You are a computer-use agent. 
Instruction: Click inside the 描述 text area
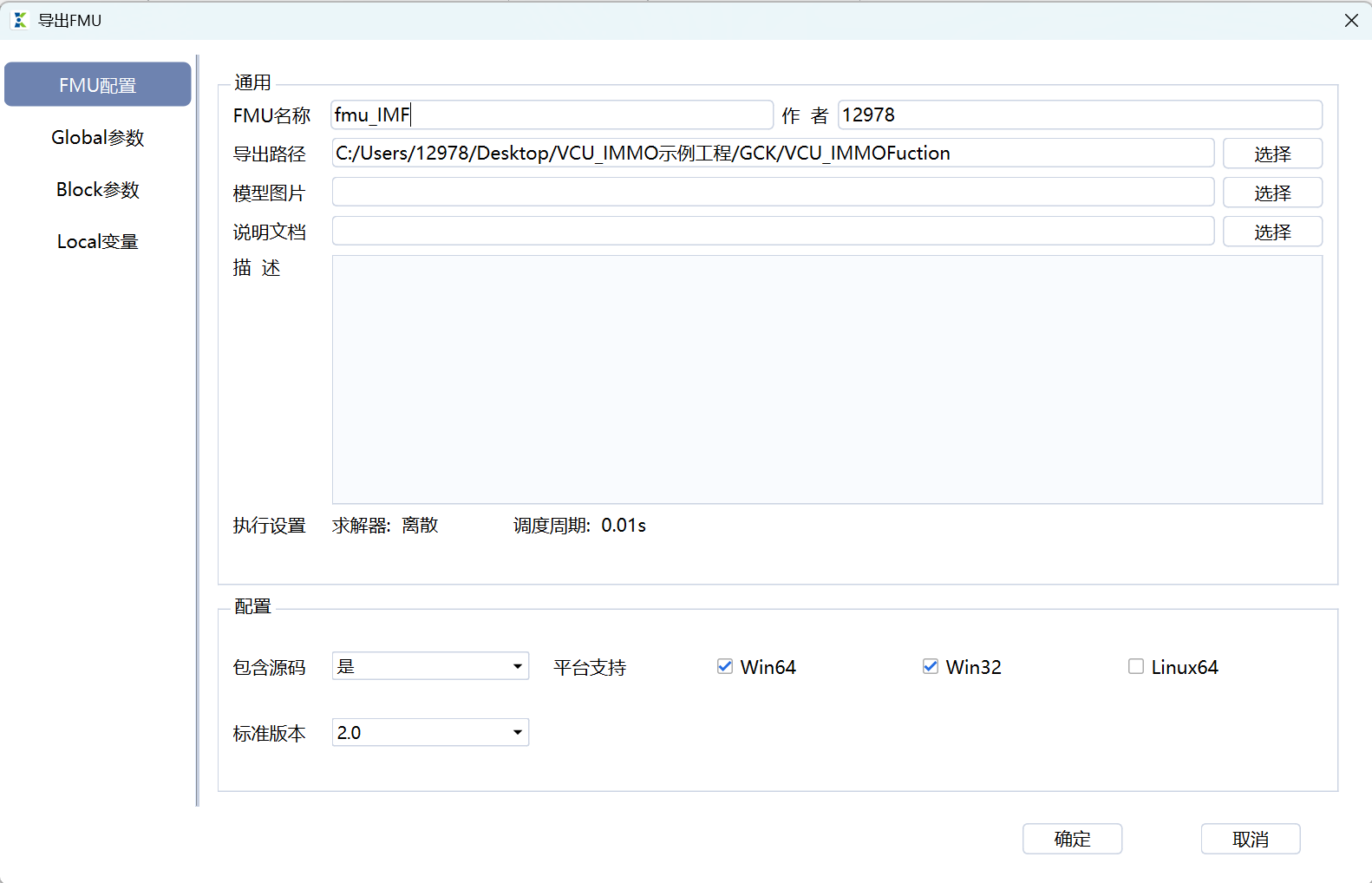827,379
